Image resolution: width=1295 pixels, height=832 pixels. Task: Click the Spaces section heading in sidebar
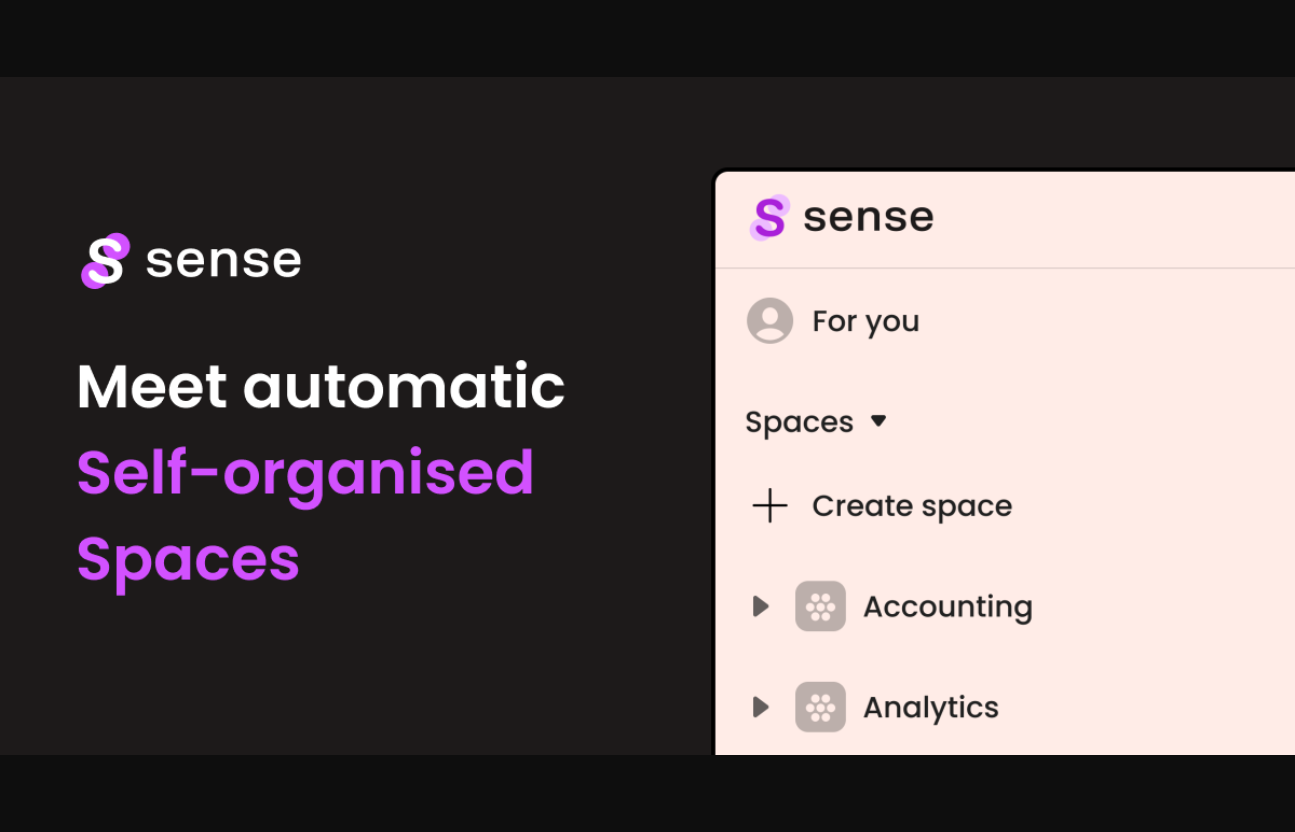coord(799,422)
